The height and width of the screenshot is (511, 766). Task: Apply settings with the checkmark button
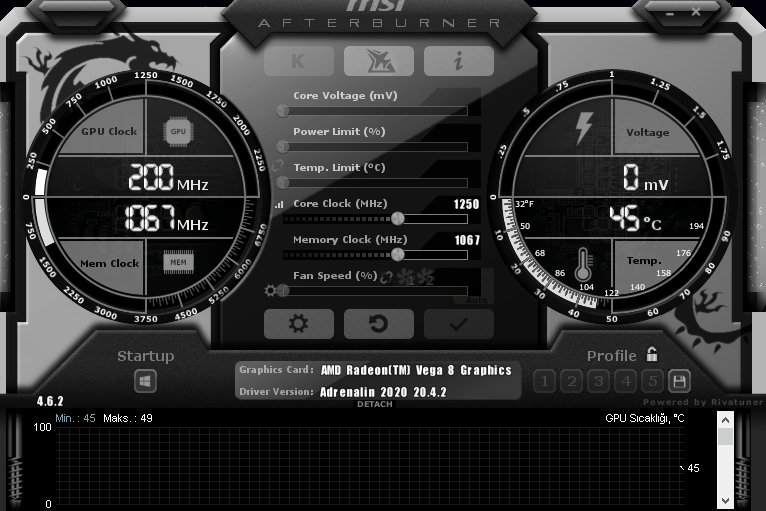click(459, 324)
